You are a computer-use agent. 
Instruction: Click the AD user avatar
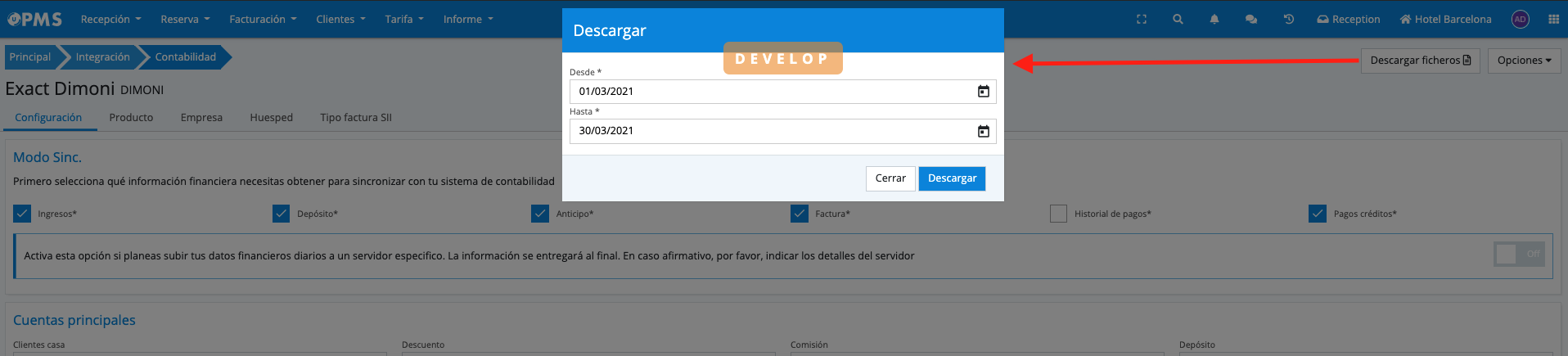(x=1520, y=20)
